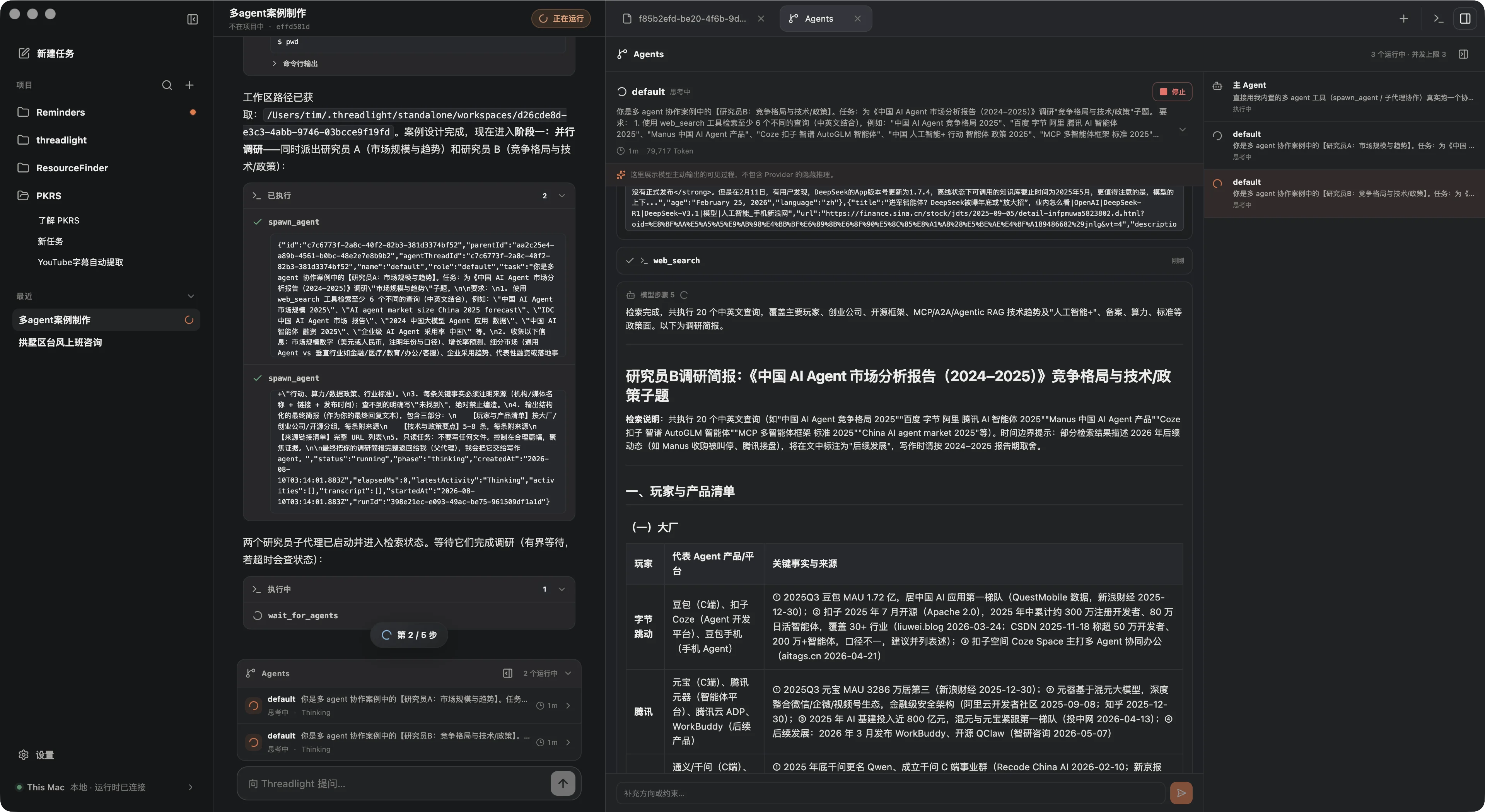Viewport: 1485px width, 812px height.
Task: Click the 正在运行 status badge
Action: click(x=561, y=19)
